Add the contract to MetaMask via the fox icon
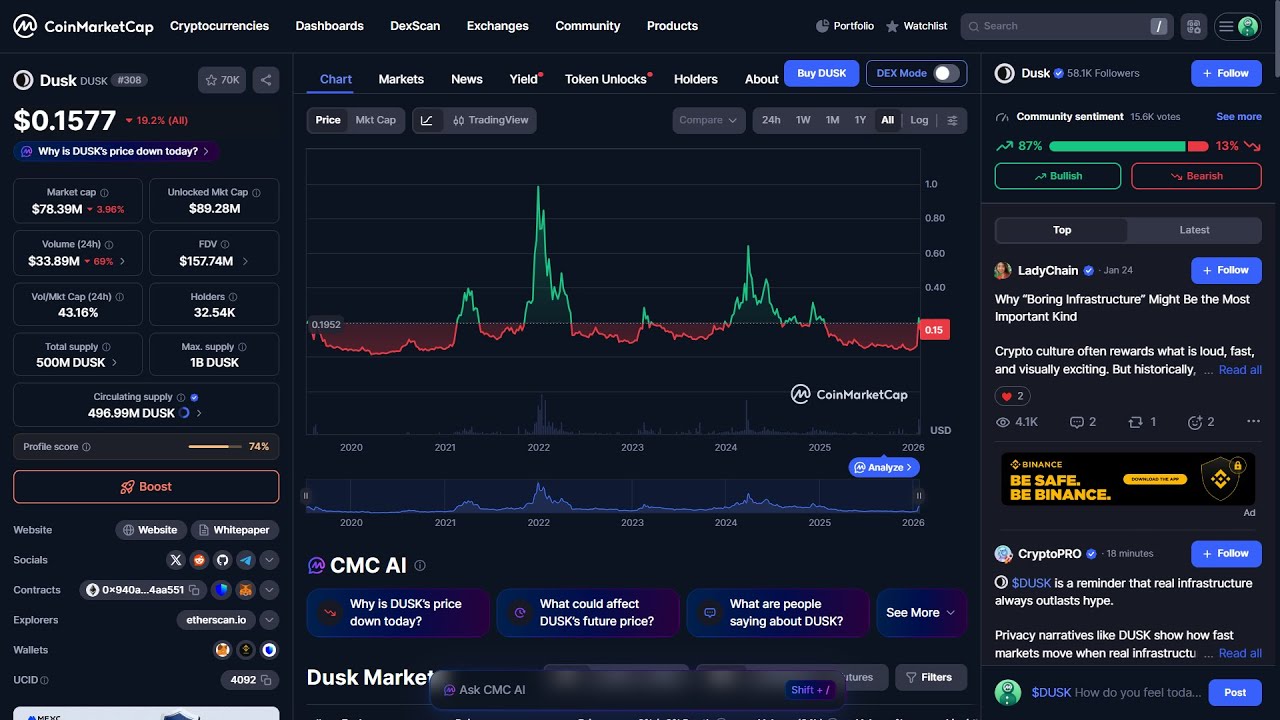Viewport: 1280px width, 720px height. tap(244, 590)
